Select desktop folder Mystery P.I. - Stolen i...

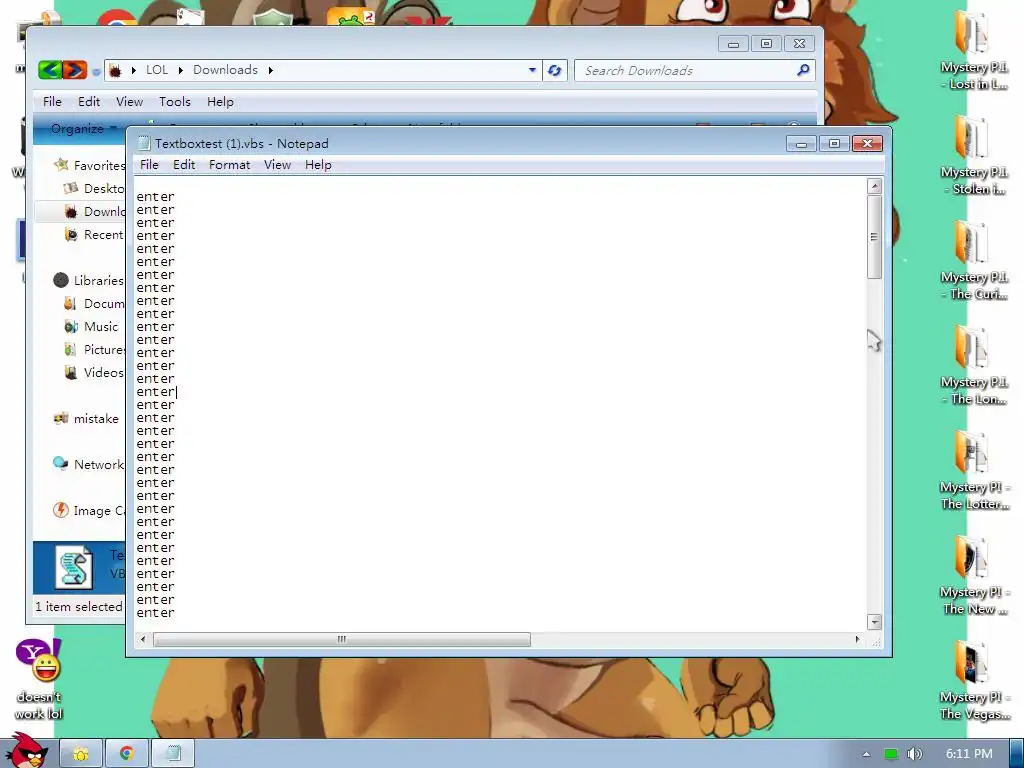coord(973,155)
